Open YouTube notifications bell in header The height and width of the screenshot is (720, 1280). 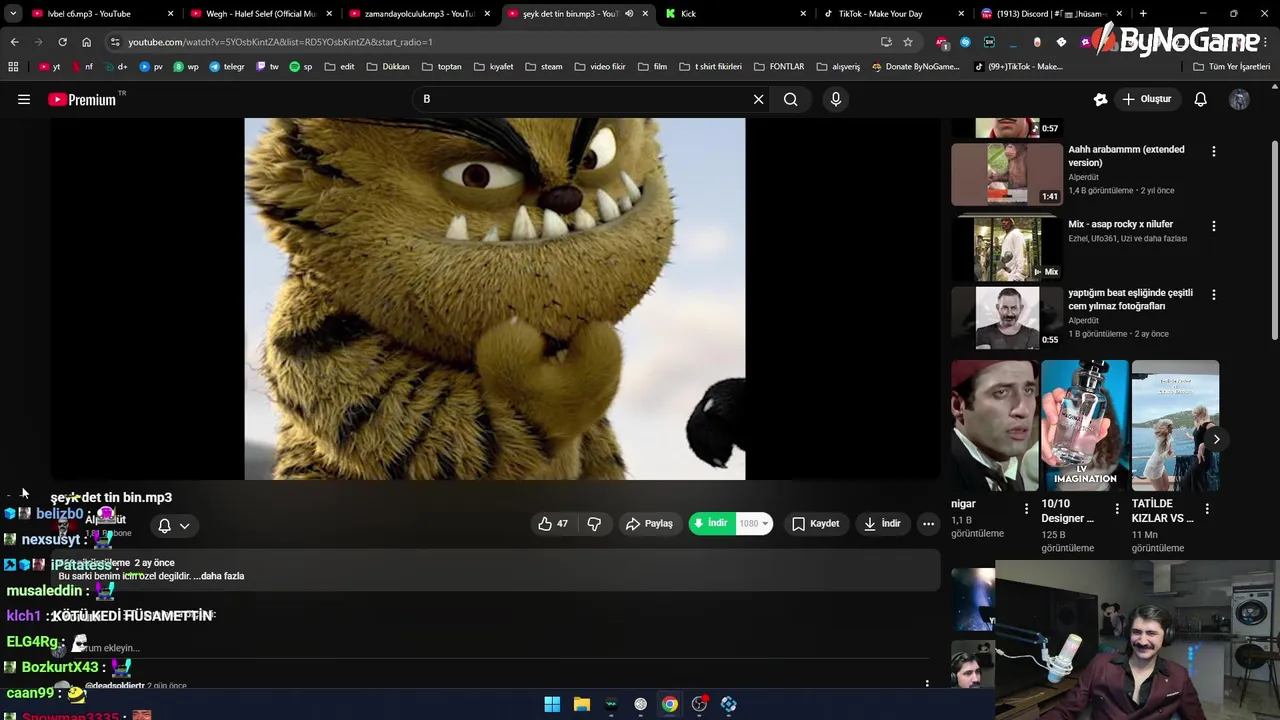pos(1201,99)
